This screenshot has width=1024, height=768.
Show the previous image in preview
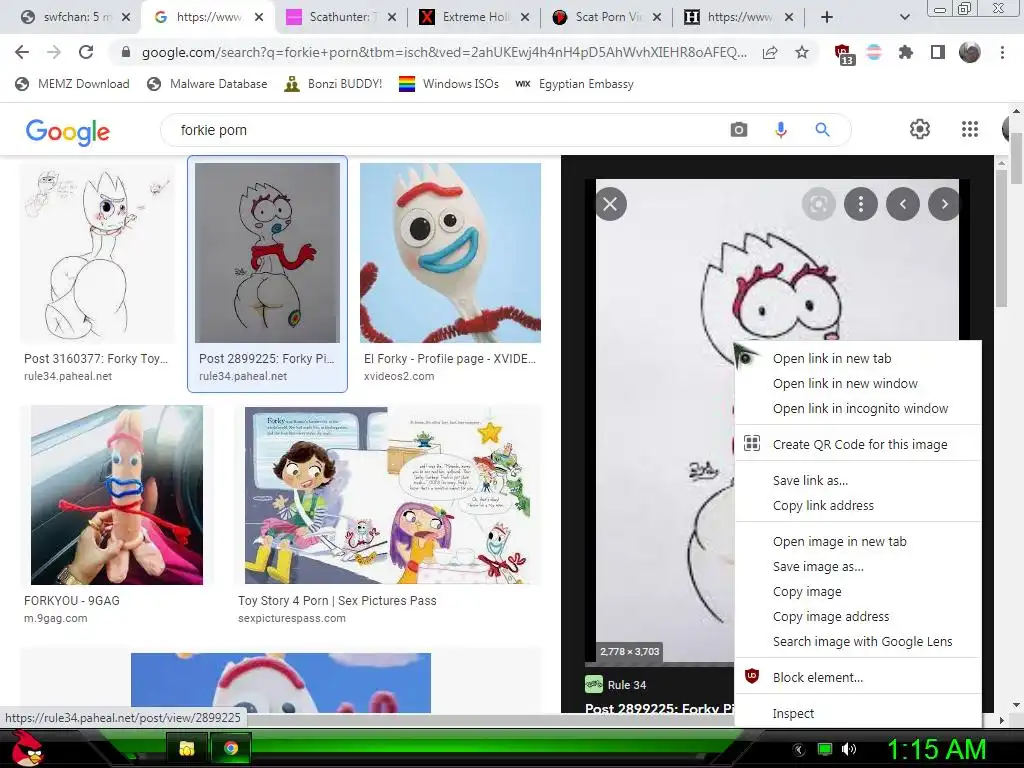[903, 204]
